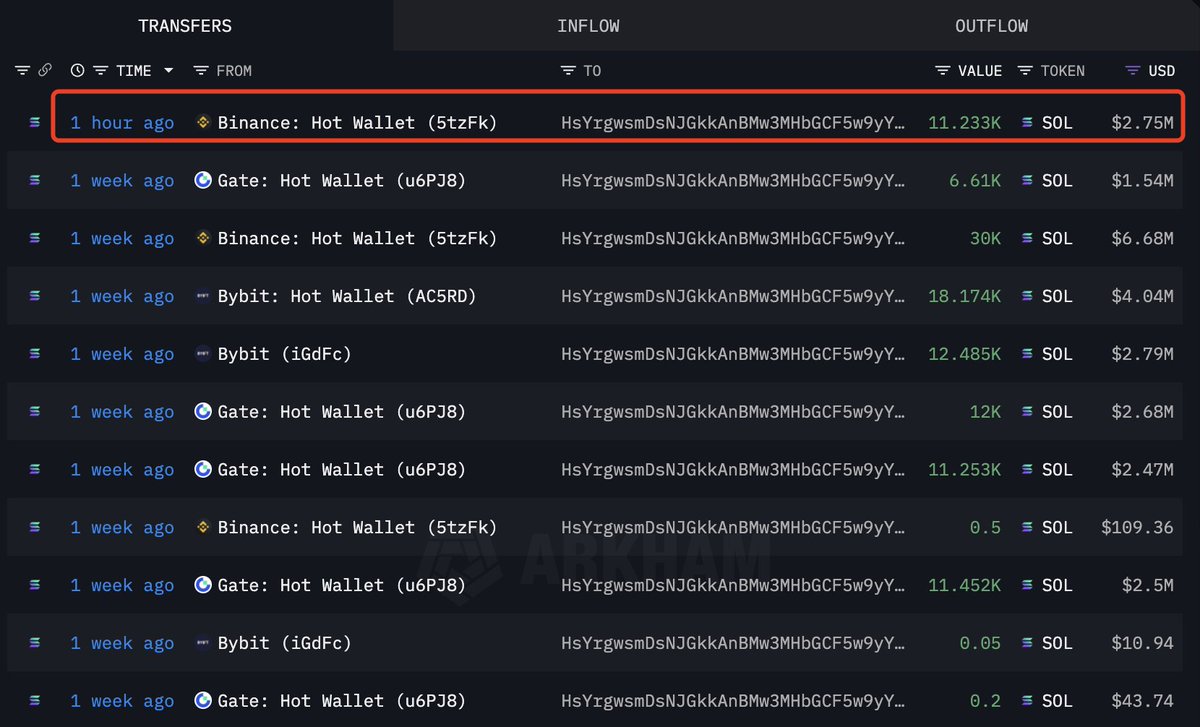Image resolution: width=1200 pixels, height=727 pixels.
Task: Click the Solana chain icon in the $6.68M row
Action: [36, 239]
